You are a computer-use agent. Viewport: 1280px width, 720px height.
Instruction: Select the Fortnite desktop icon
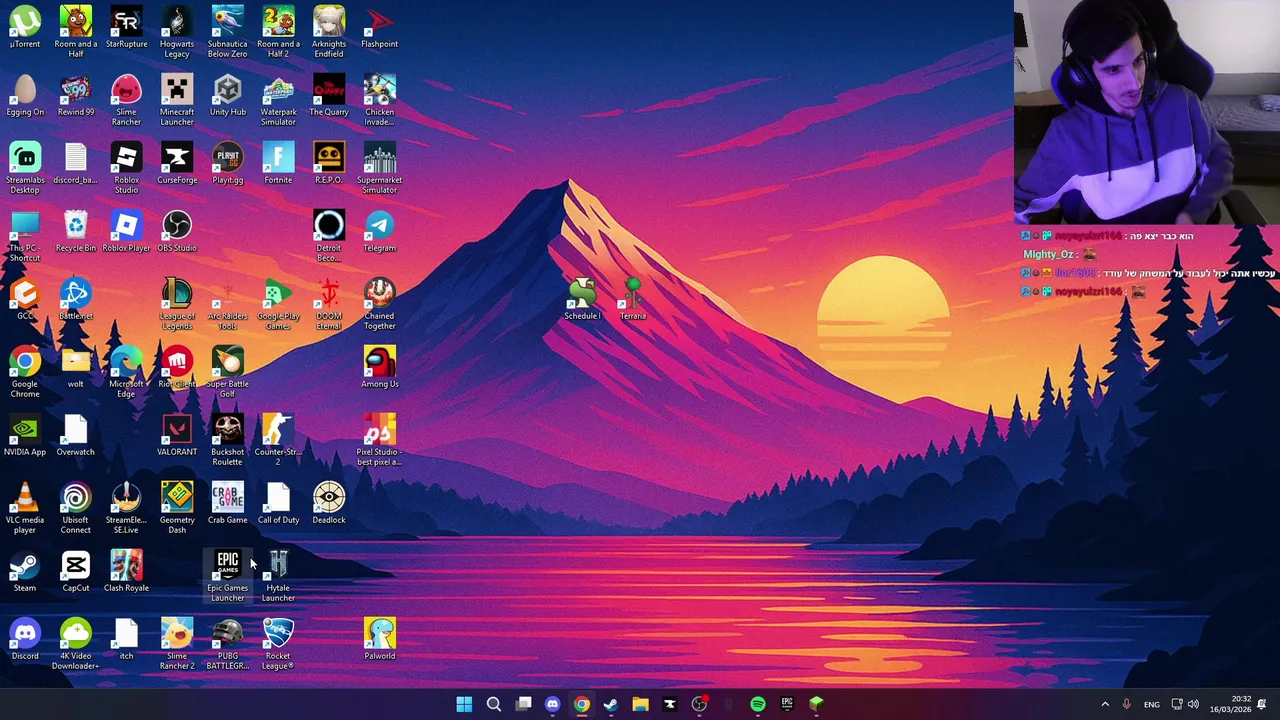click(278, 163)
